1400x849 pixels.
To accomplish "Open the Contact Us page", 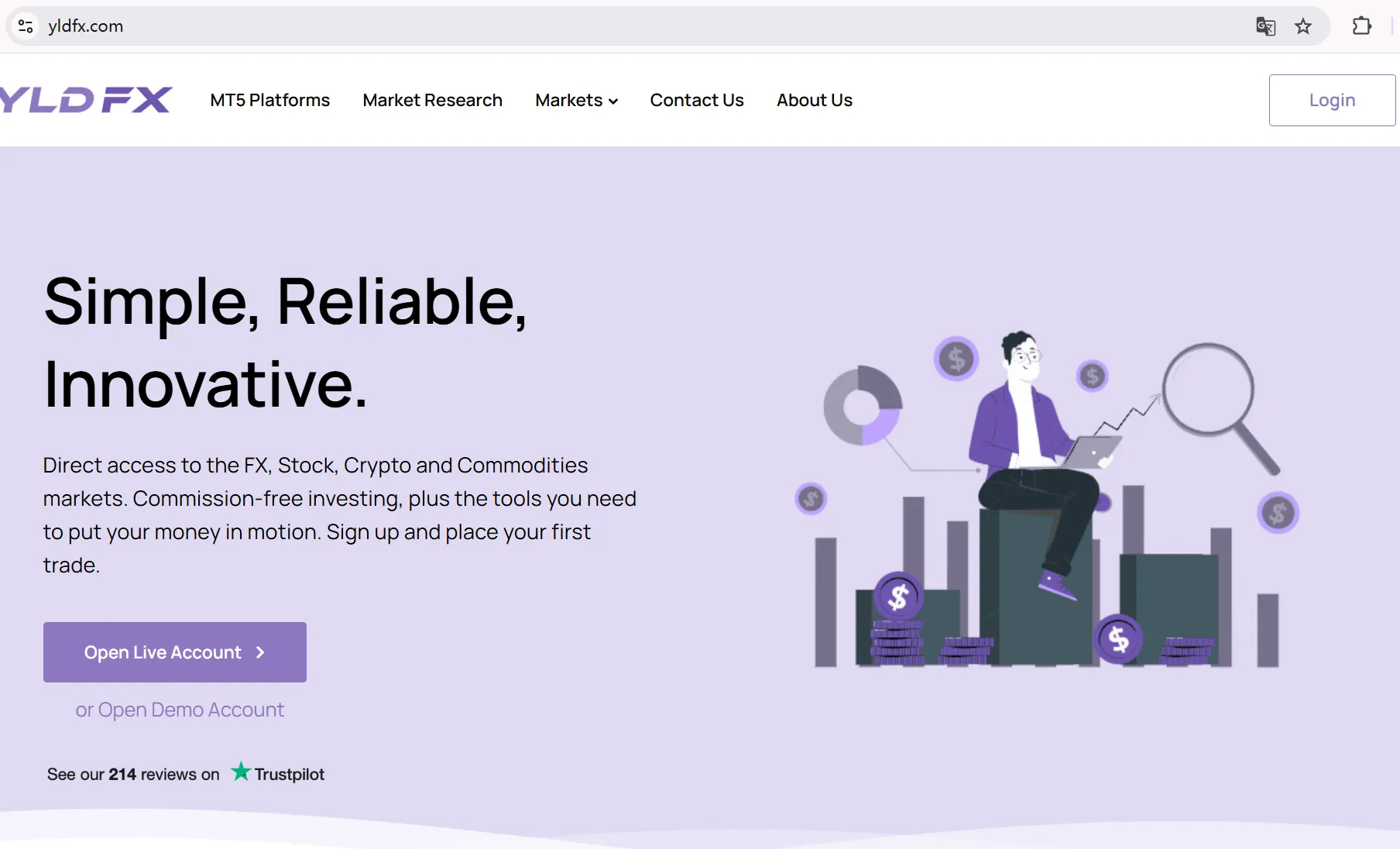I will coord(697,100).
